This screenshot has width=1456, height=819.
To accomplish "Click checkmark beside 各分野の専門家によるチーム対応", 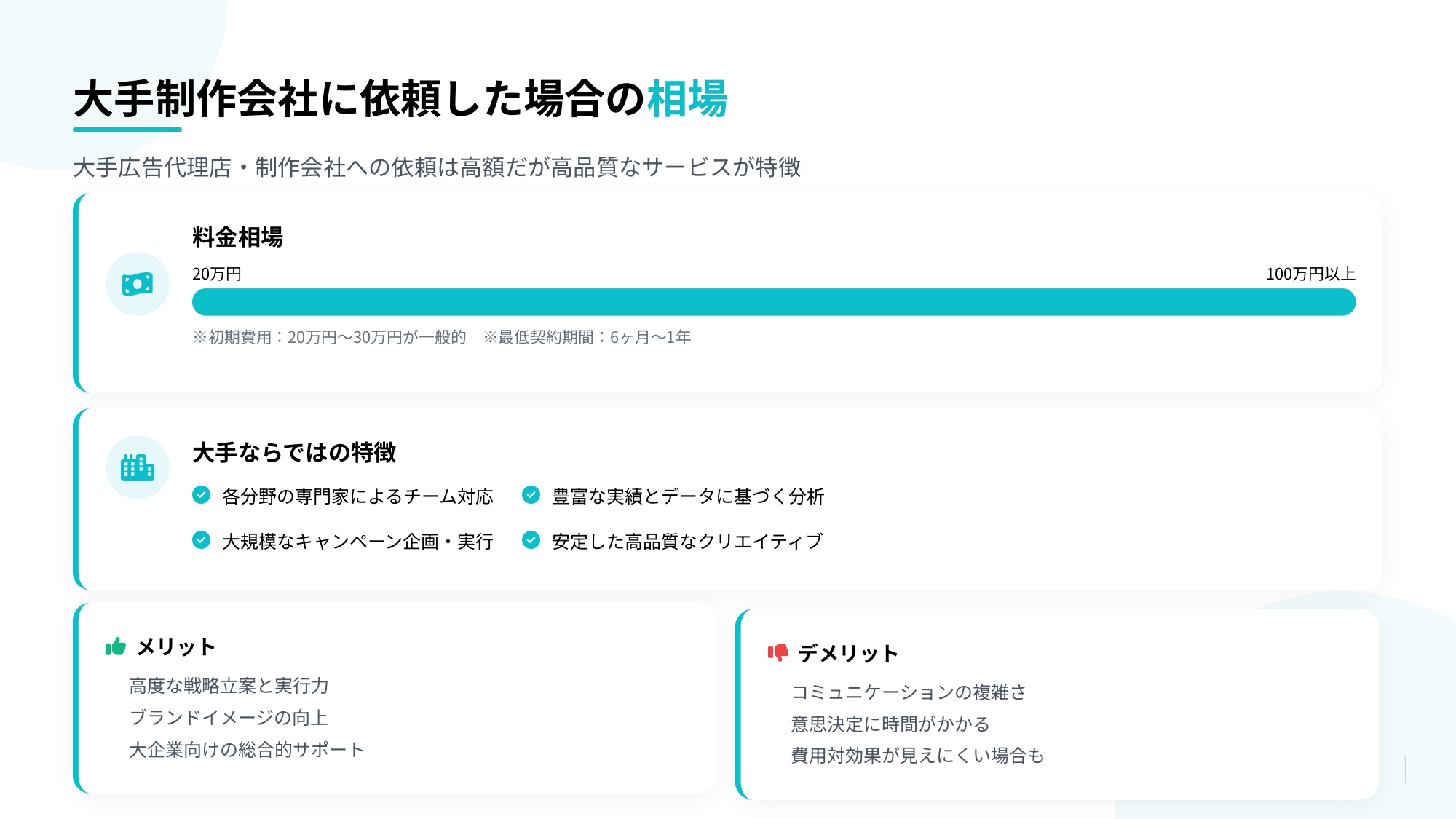I will (201, 495).
